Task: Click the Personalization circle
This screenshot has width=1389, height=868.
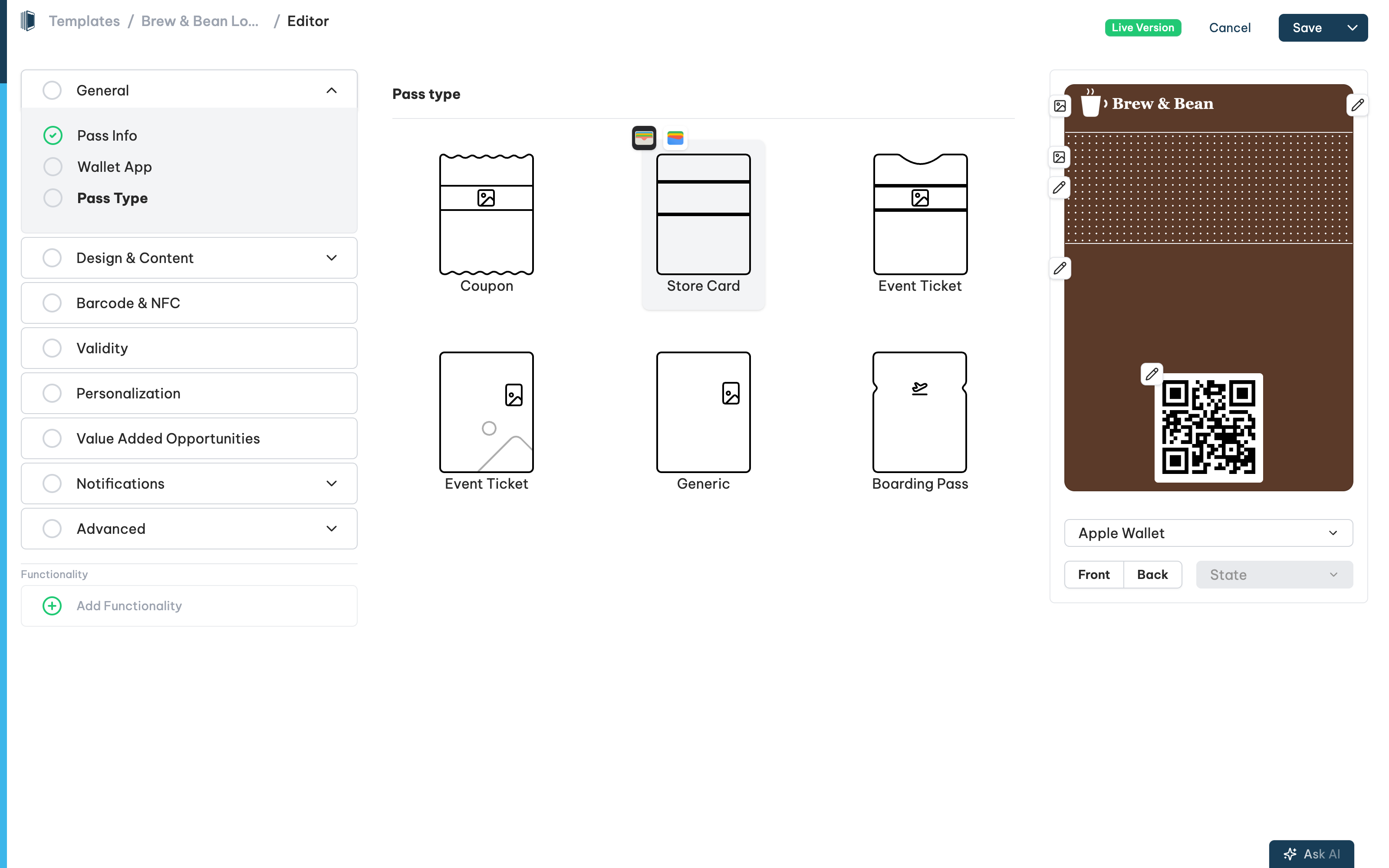Action: pos(52,393)
